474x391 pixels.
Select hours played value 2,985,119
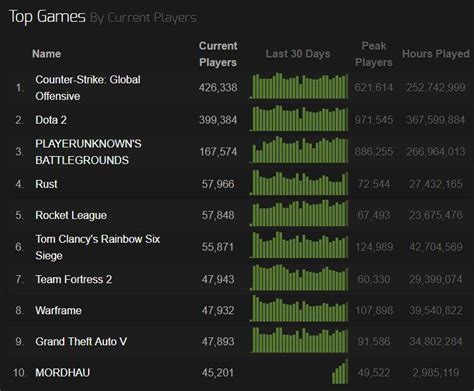(436, 373)
